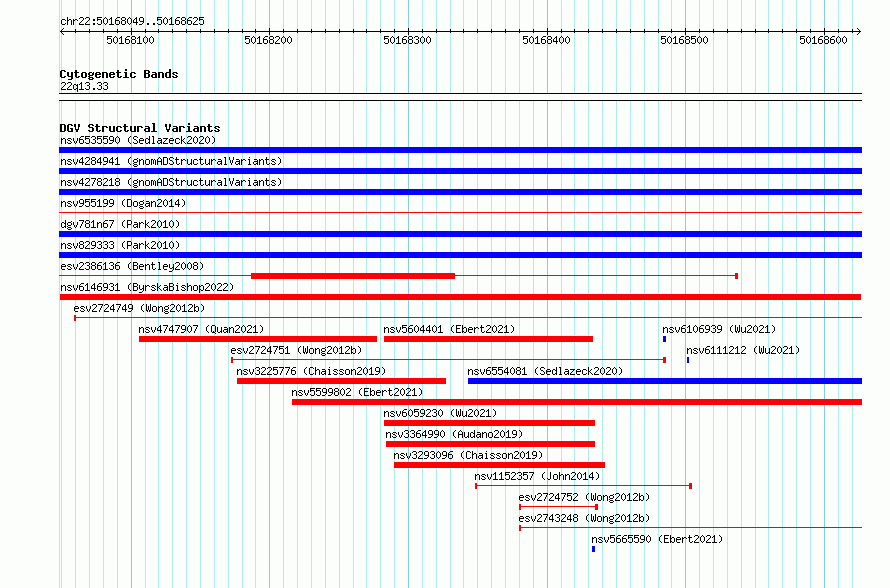Open nsv4747907 (Quan2021) variant label
Screen dimensions: 890x588
pos(201,329)
